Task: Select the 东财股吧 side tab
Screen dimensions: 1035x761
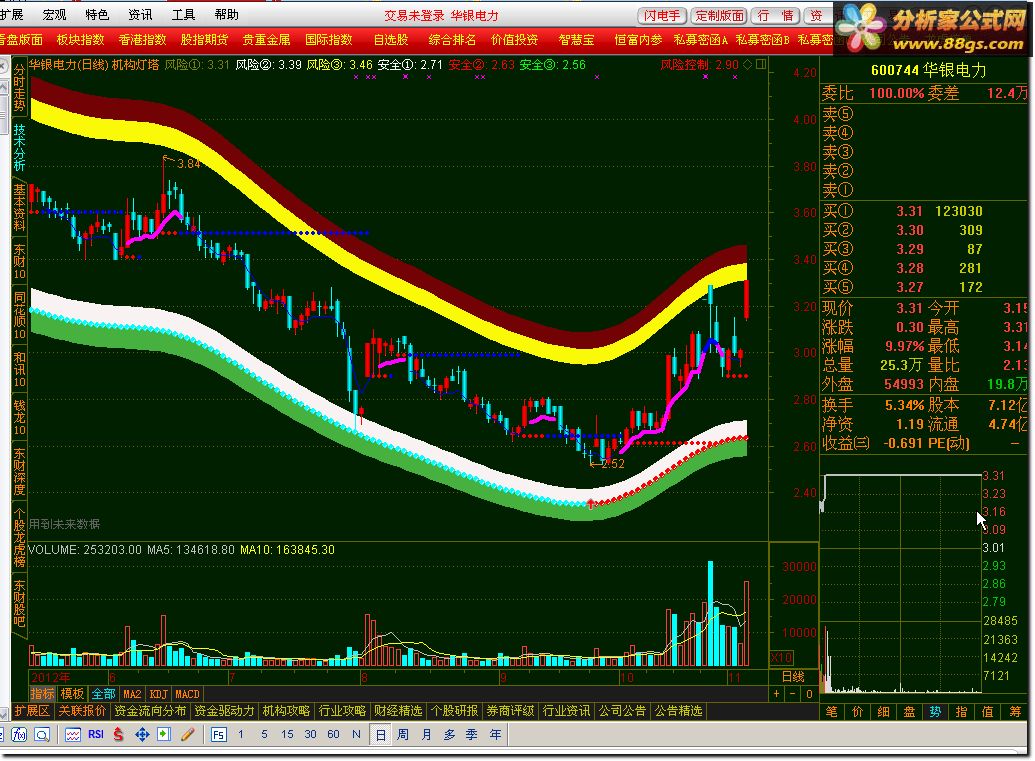Action: pyautogui.click(x=18, y=603)
